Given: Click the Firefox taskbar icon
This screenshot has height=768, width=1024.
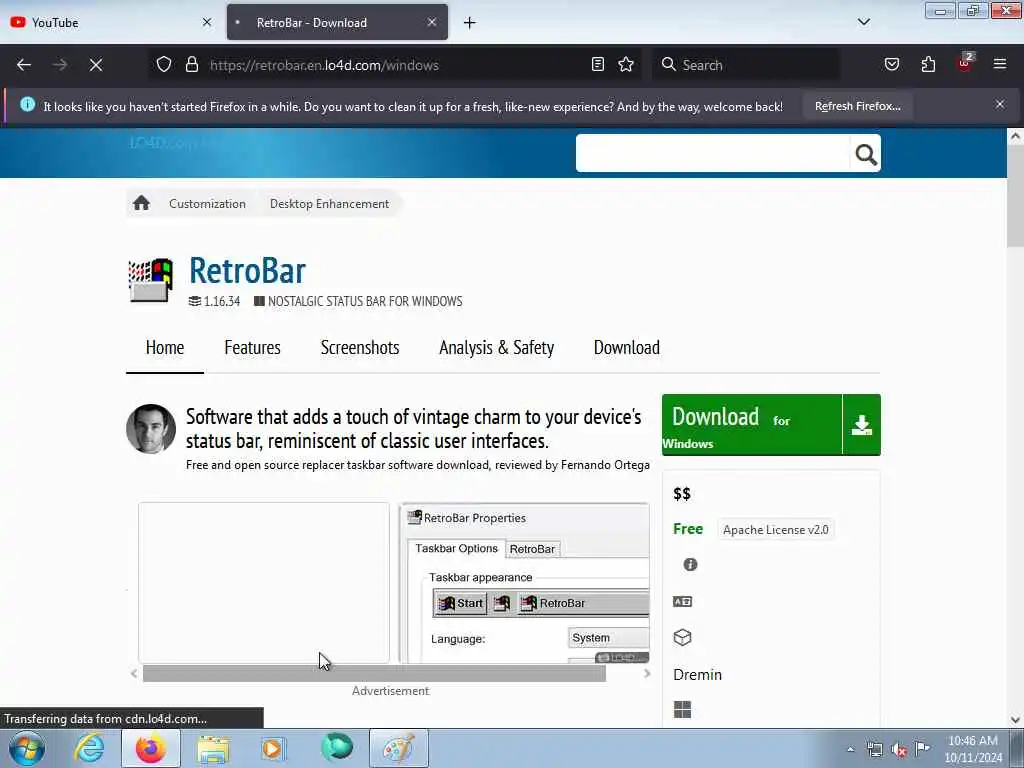Looking at the screenshot, I should [151, 748].
